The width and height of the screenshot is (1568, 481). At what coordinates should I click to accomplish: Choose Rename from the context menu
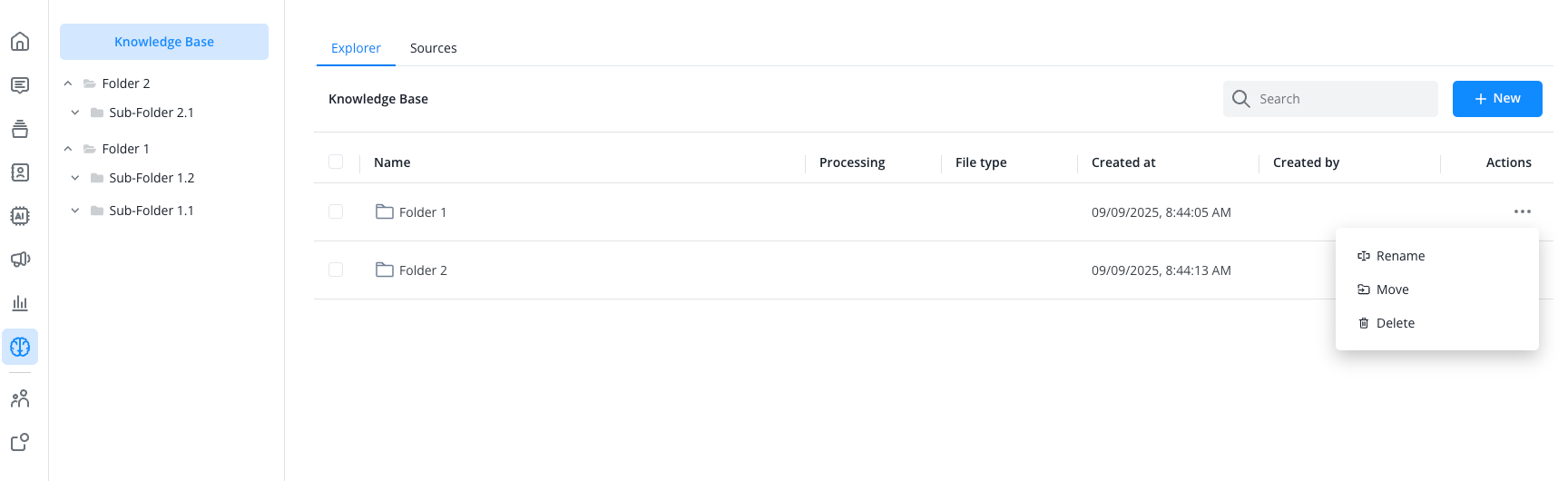tap(1400, 256)
